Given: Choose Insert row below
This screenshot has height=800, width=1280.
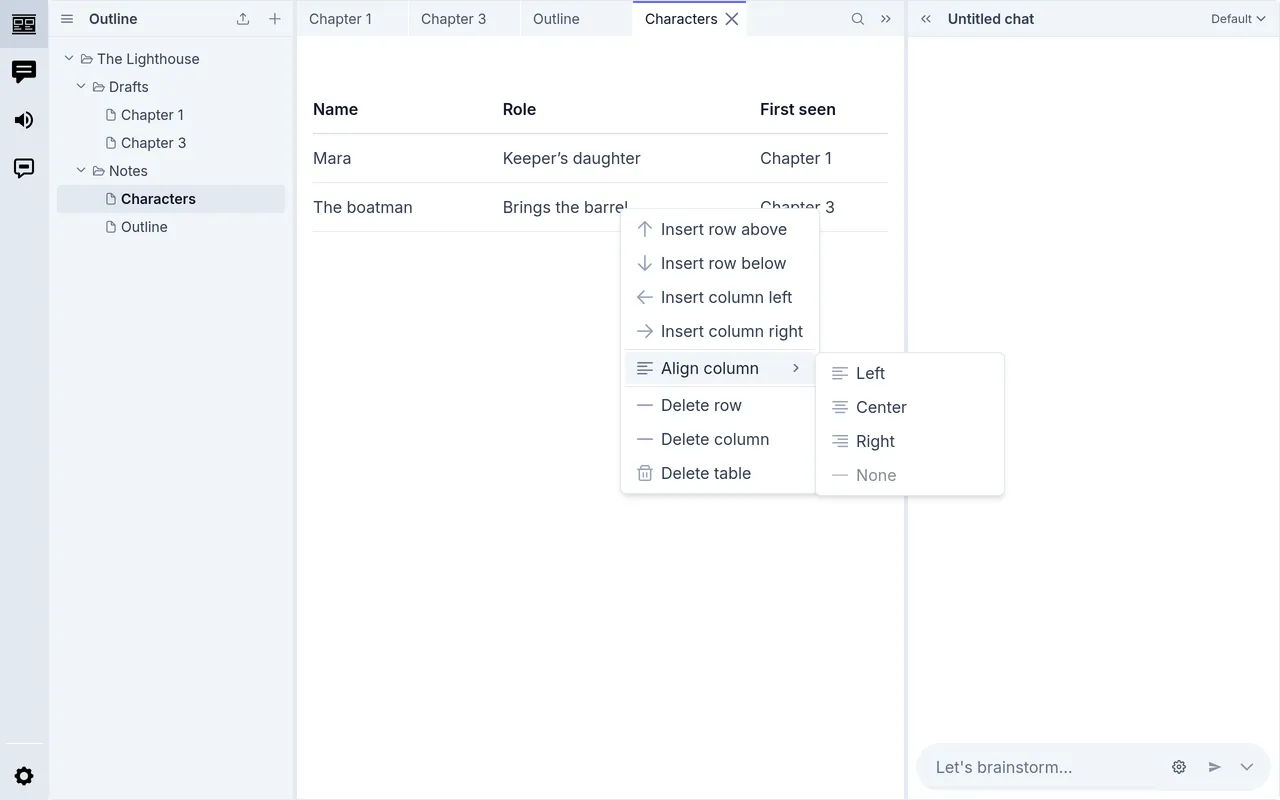Looking at the screenshot, I should 720,263.
